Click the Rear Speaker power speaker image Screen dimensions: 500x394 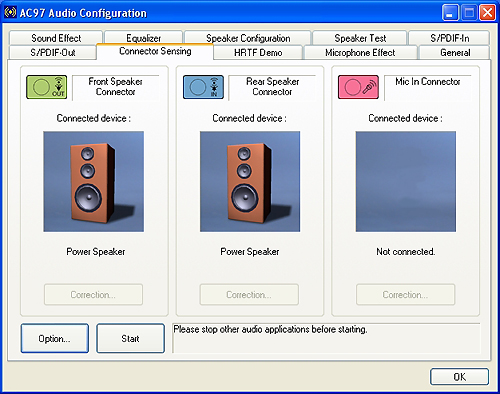(250, 181)
